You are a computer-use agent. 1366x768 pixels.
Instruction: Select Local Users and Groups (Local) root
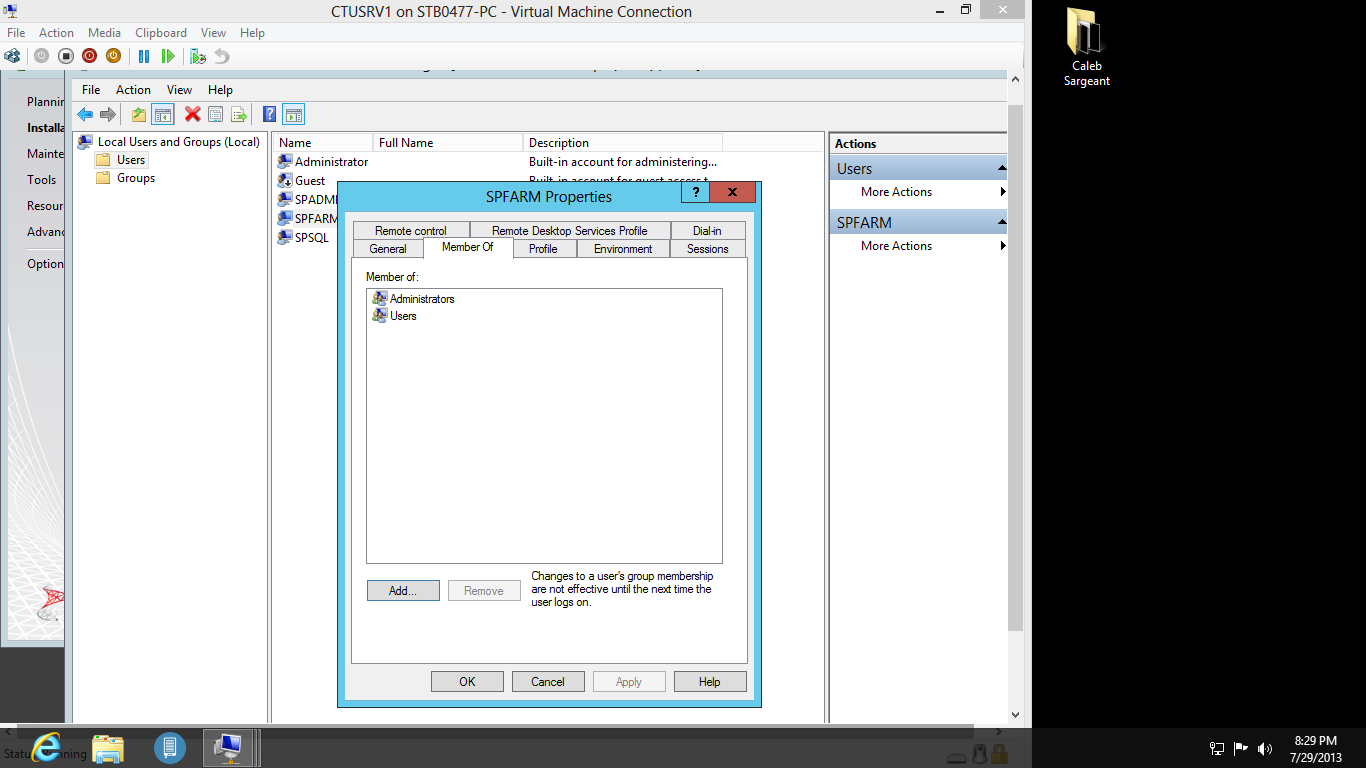point(169,142)
